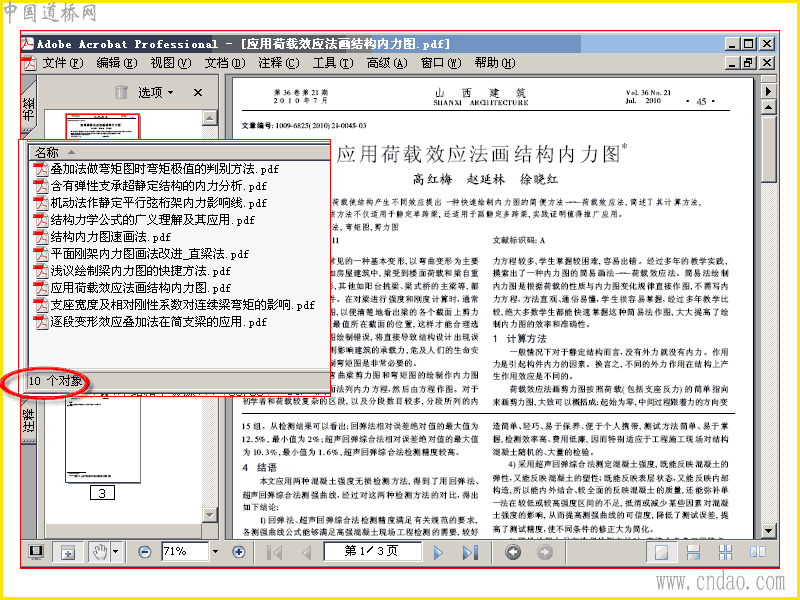
Task: Expand the zoom percentage dropdown arrow
Action: [215, 552]
